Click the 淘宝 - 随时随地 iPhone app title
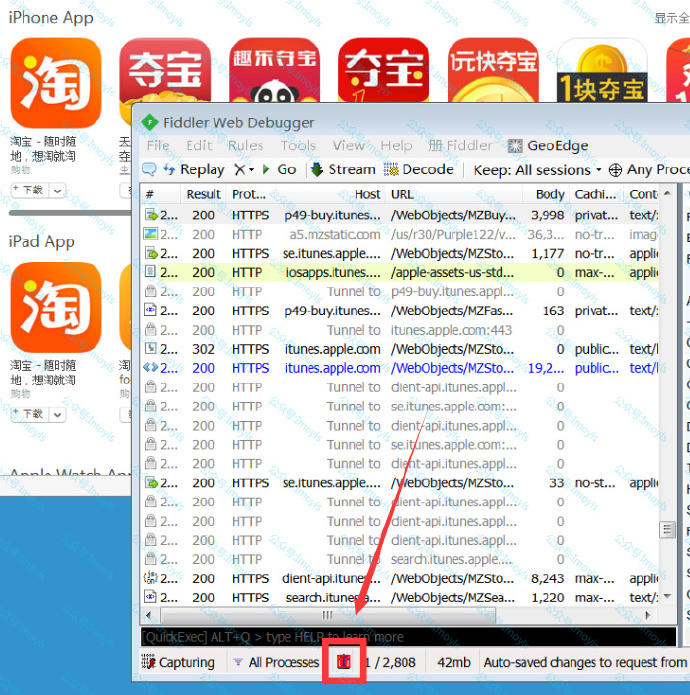 43,149
